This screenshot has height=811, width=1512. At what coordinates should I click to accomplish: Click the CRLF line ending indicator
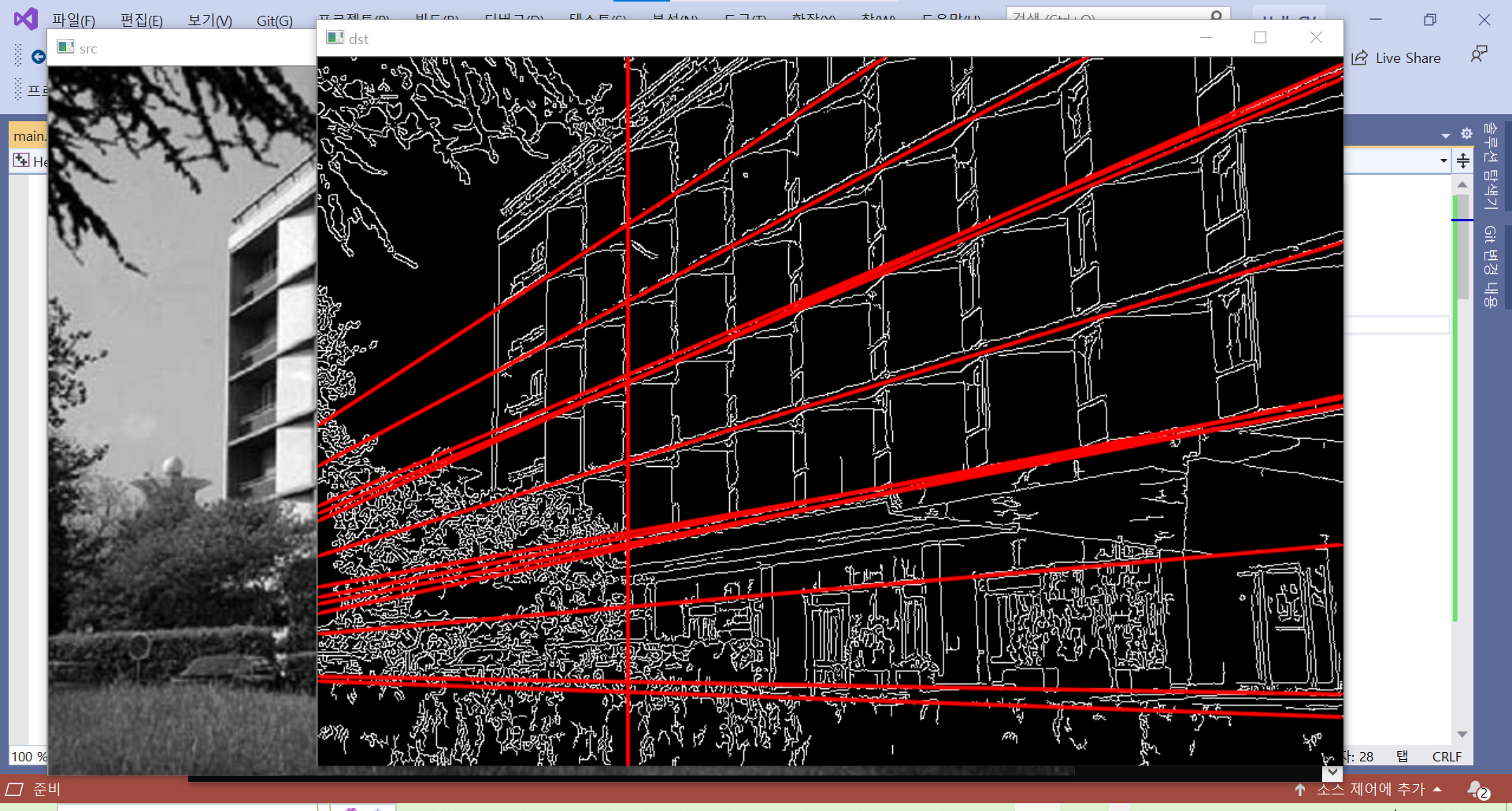coord(1447,757)
